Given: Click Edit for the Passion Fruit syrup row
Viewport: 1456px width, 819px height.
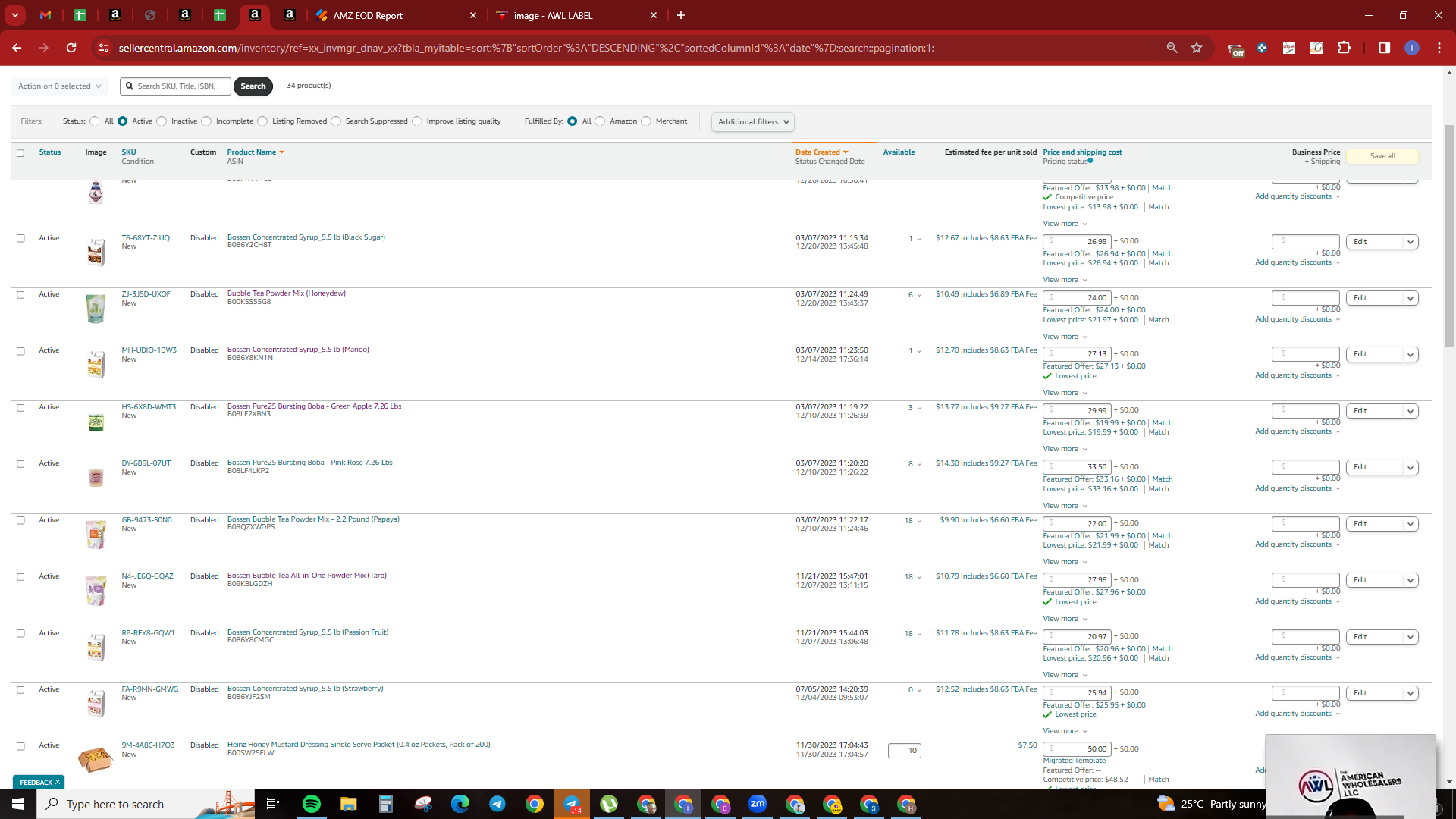Looking at the screenshot, I should [1375, 637].
